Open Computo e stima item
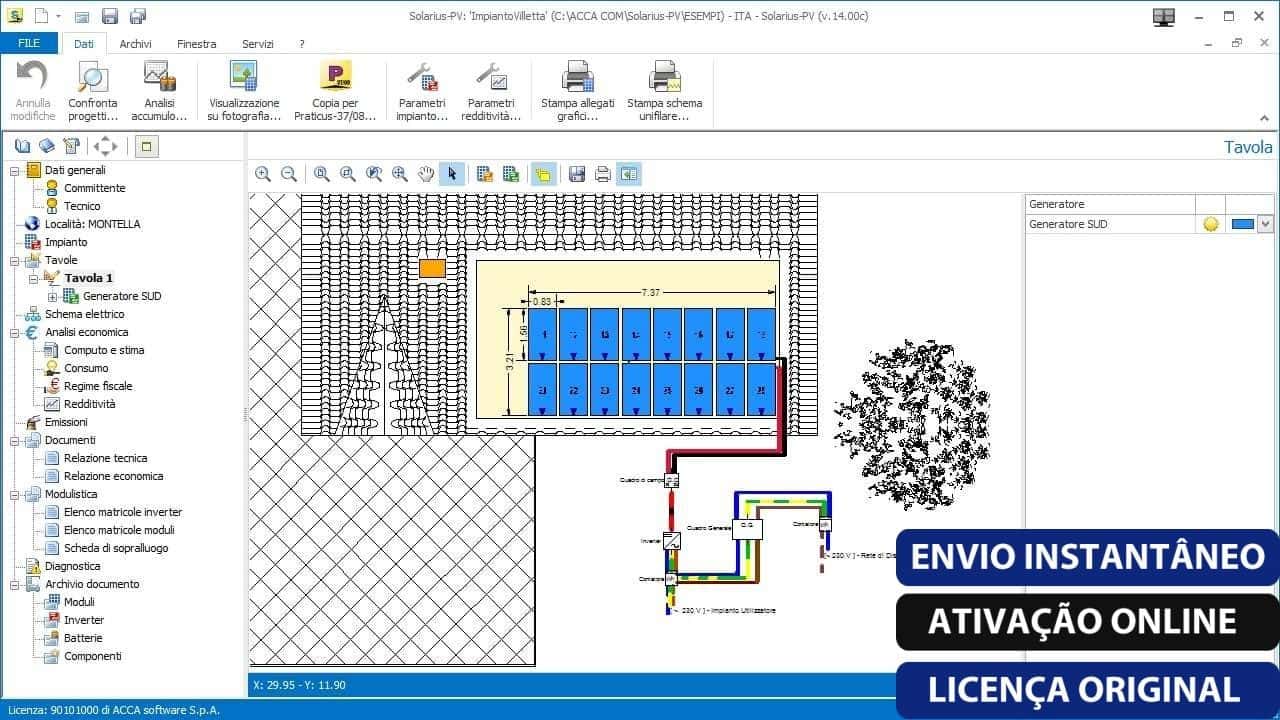Image resolution: width=1280 pixels, height=720 pixels. click(x=104, y=350)
